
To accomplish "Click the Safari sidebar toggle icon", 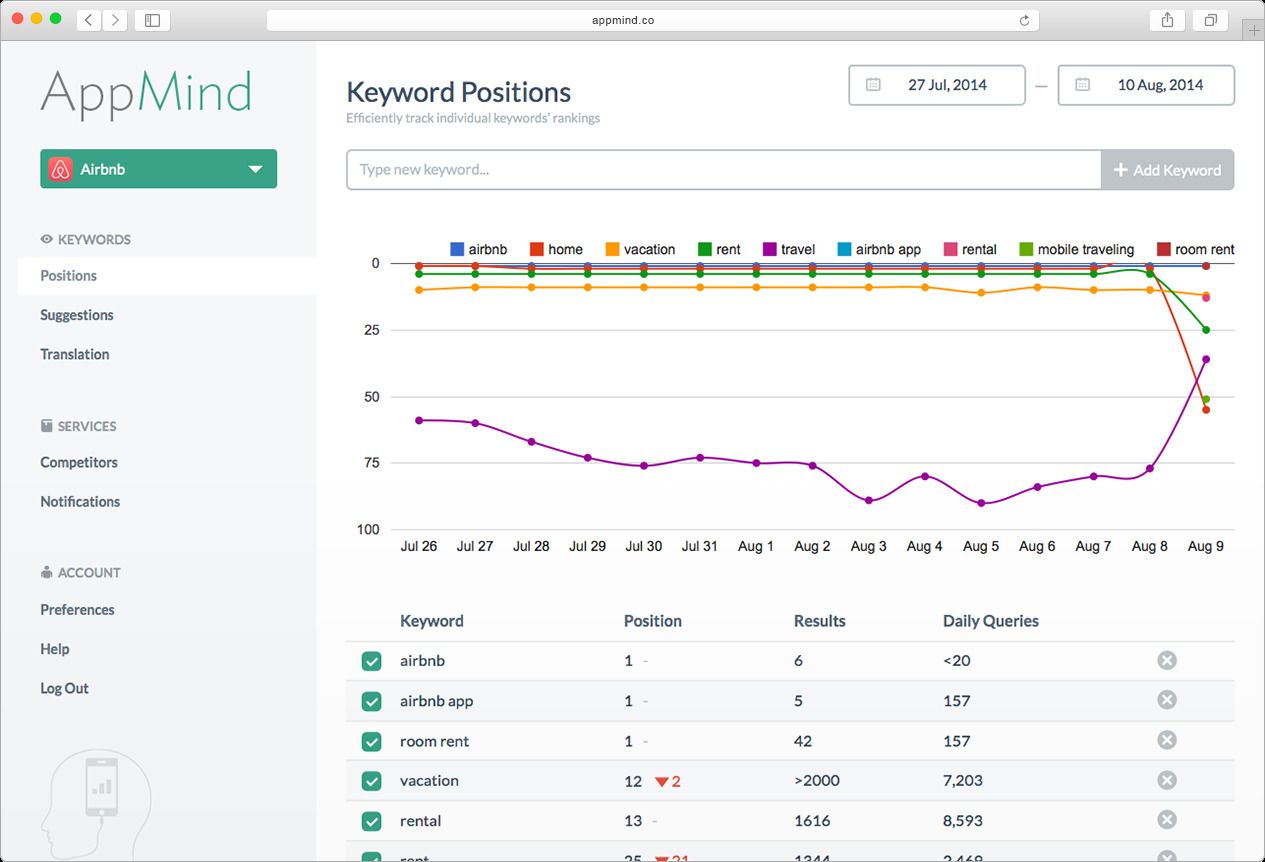I will pyautogui.click(x=152, y=20).
